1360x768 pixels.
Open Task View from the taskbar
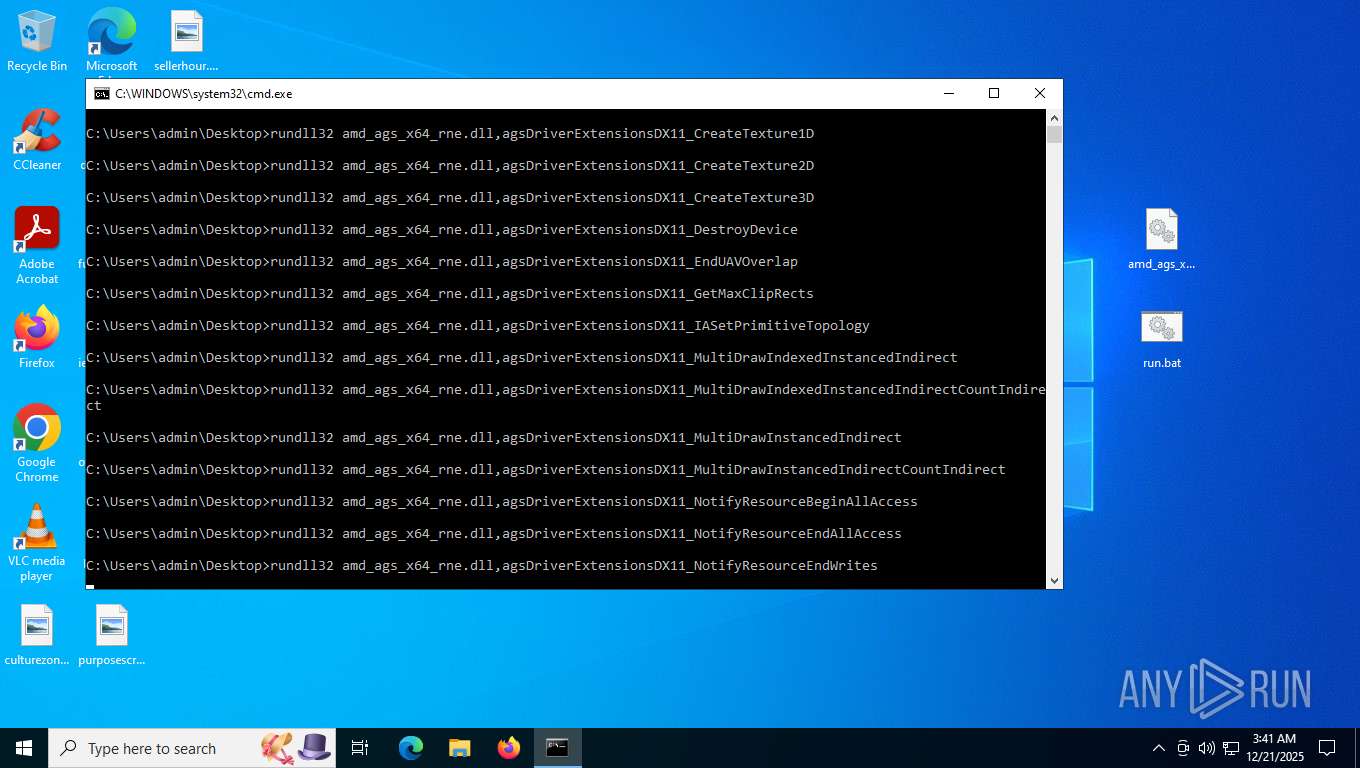coord(360,748)
